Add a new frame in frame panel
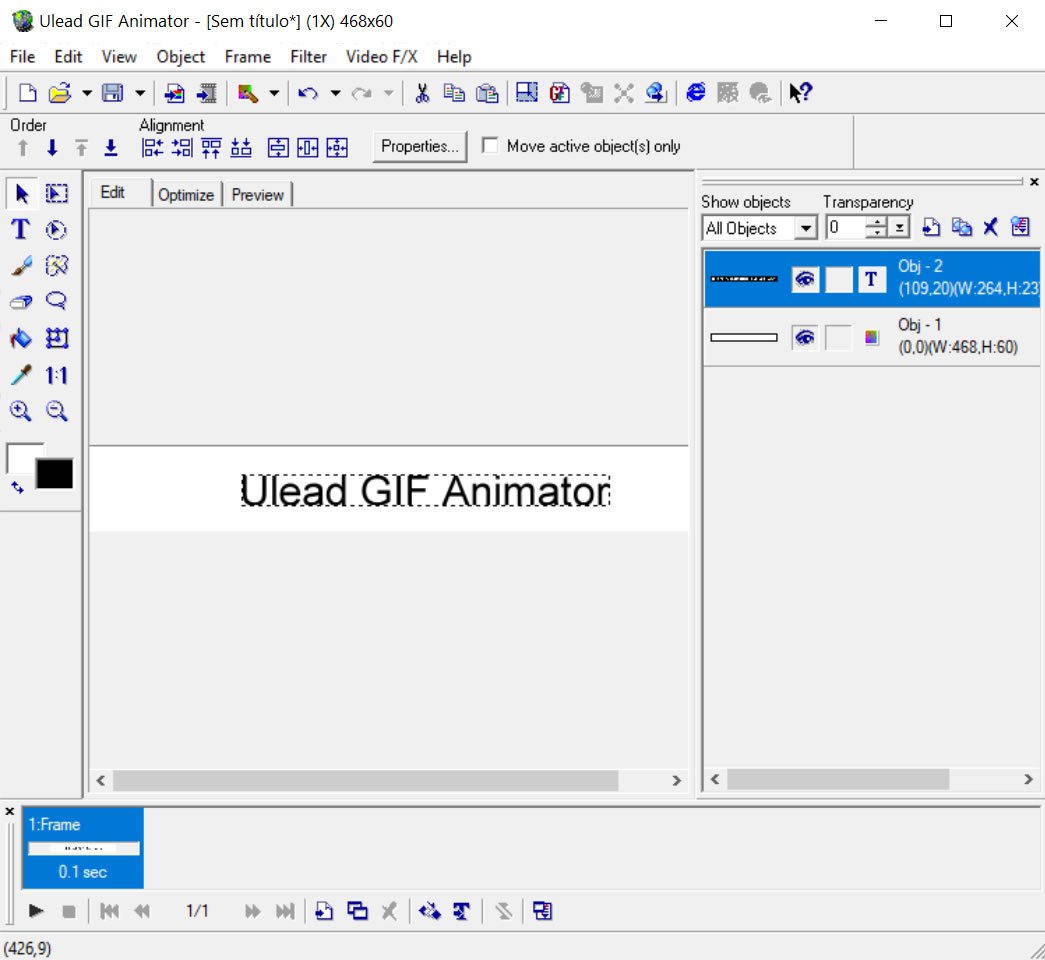 [x=324, y=911]
